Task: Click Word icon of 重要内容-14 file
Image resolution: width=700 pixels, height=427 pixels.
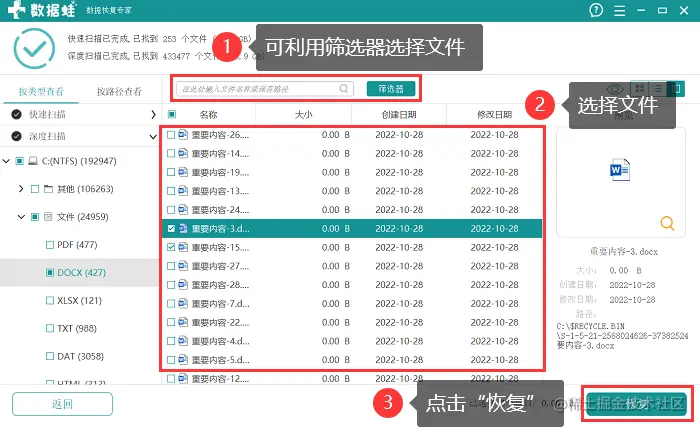Action: coord(183,153)
